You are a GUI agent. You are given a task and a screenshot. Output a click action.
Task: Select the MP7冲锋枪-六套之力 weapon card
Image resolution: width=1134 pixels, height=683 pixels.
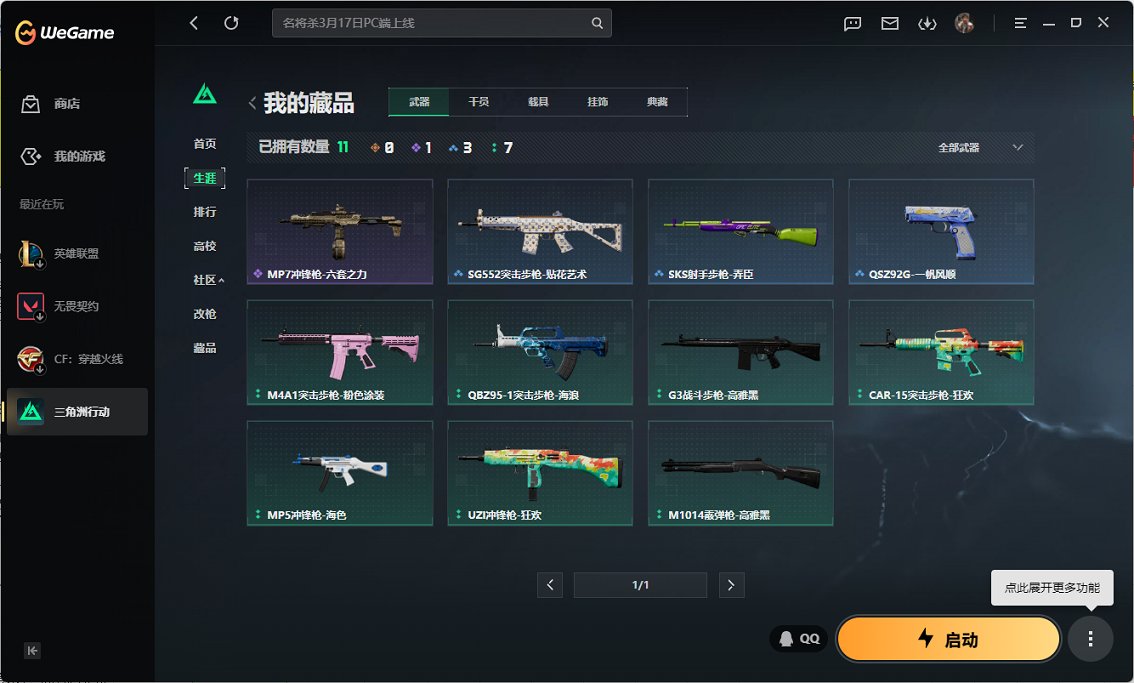[339, 232]
